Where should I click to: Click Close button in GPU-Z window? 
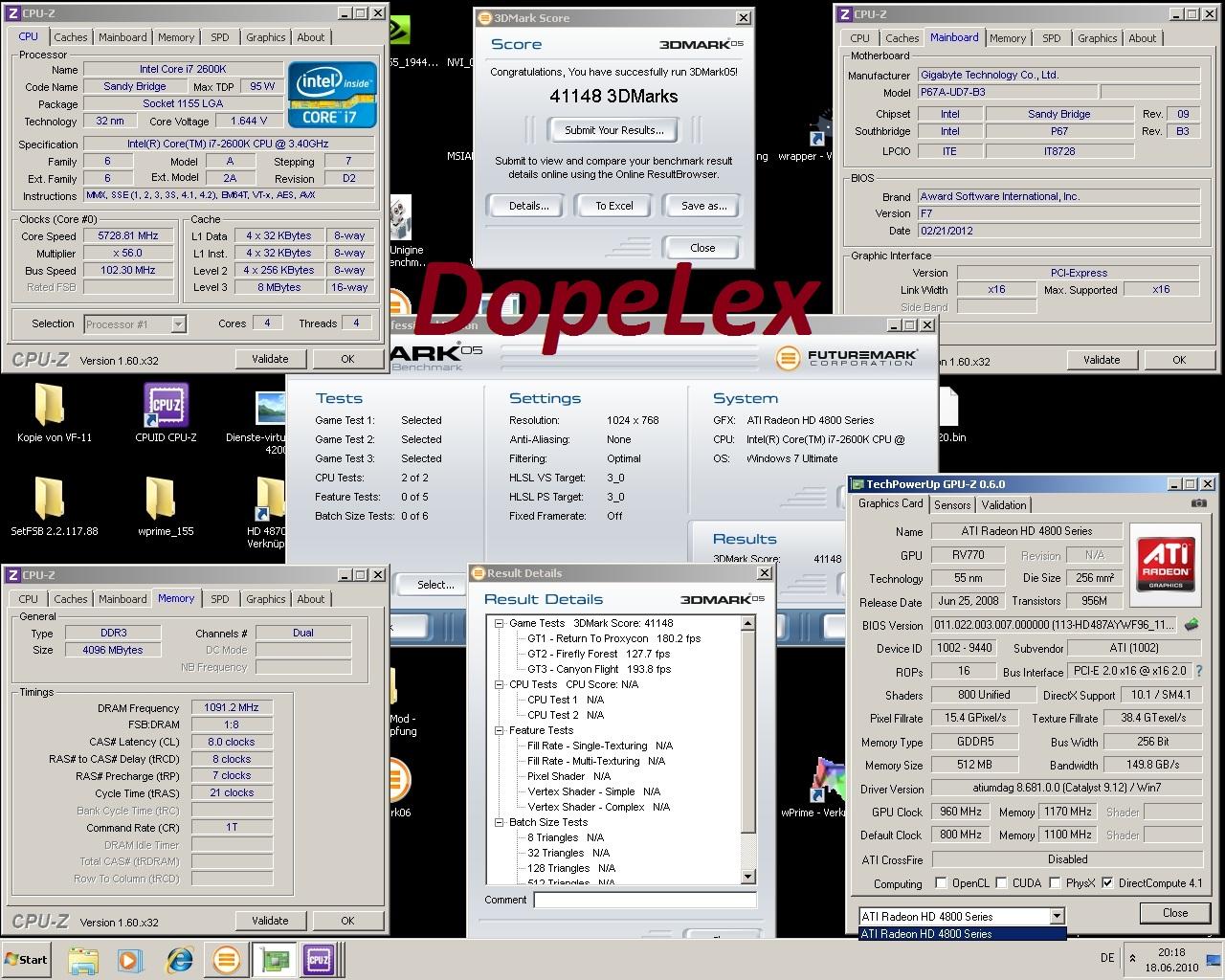[x=1175, y=913]
